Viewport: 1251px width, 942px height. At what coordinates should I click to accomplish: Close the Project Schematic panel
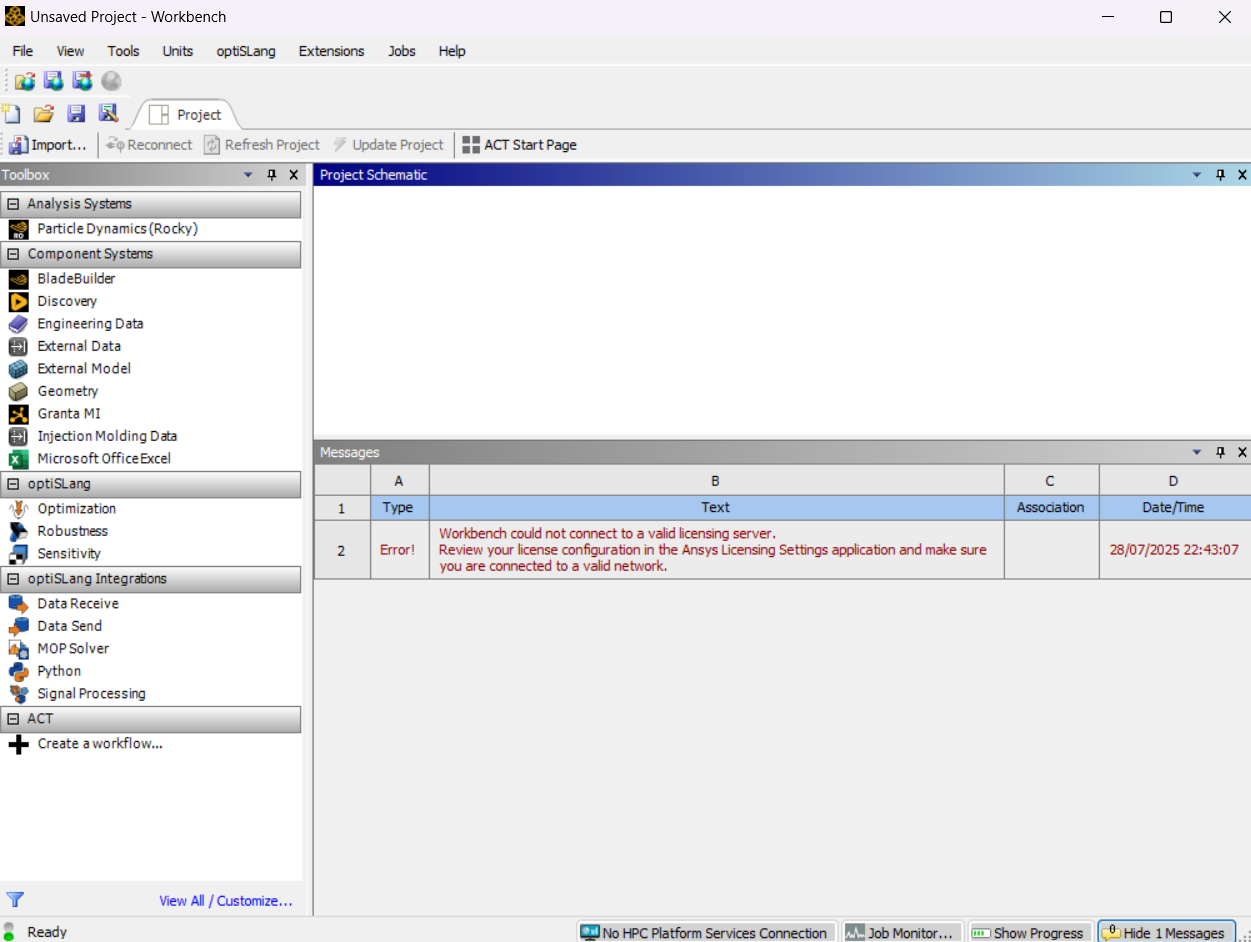tap(1242, 175)
